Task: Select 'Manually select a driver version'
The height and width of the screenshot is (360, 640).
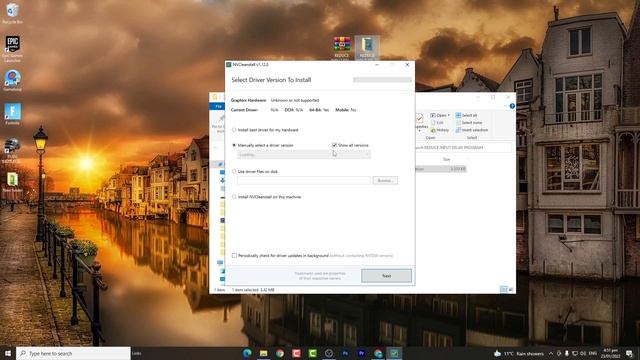Action: [x=262, y=145]
